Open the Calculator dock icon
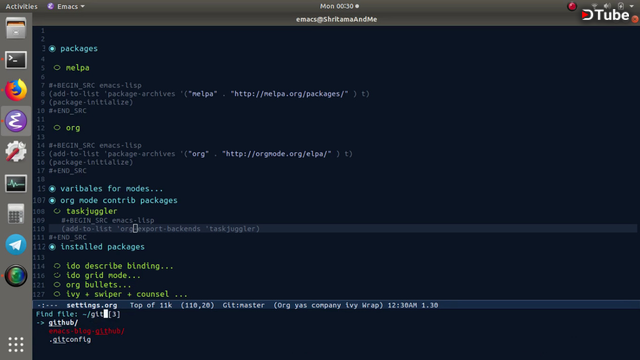Image resolution: width=640 pixels, height=360 pixels. pos(16,213)
